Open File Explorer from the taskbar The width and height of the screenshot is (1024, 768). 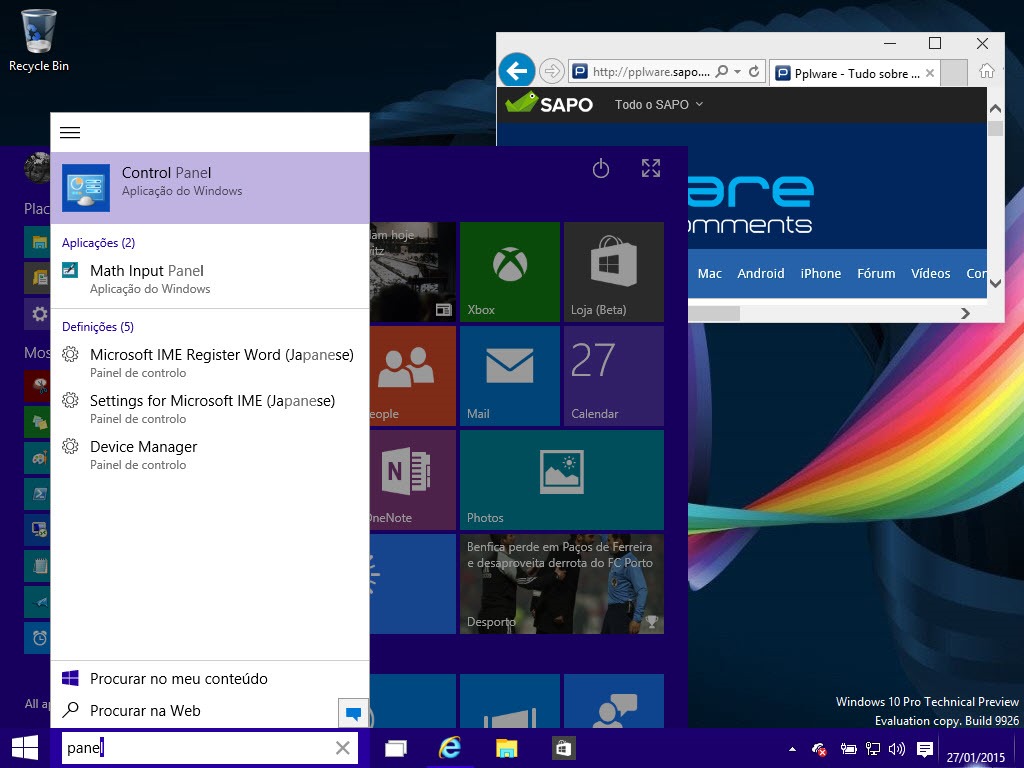(x=506, y=748)
